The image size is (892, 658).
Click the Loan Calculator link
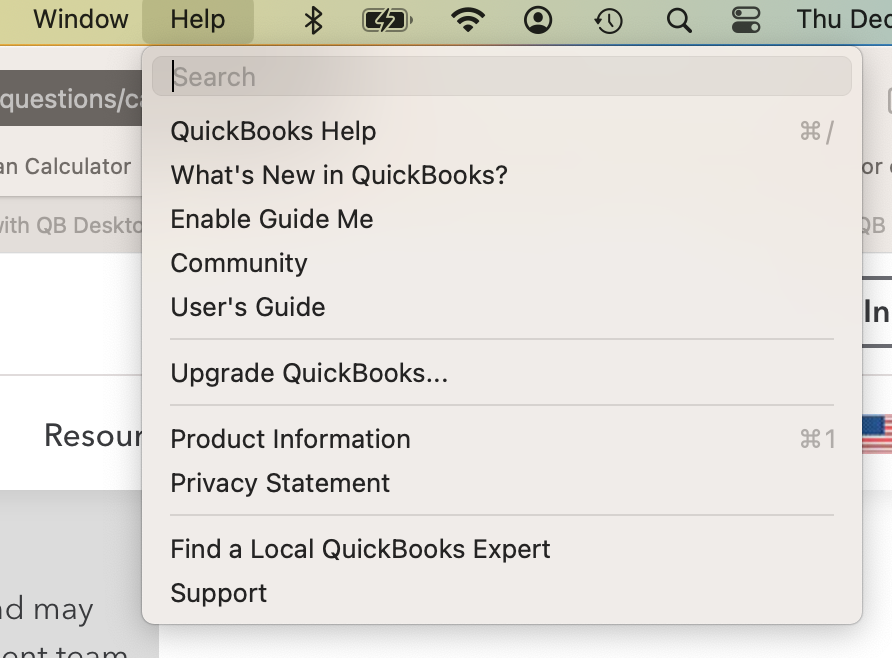click(65, 167)
